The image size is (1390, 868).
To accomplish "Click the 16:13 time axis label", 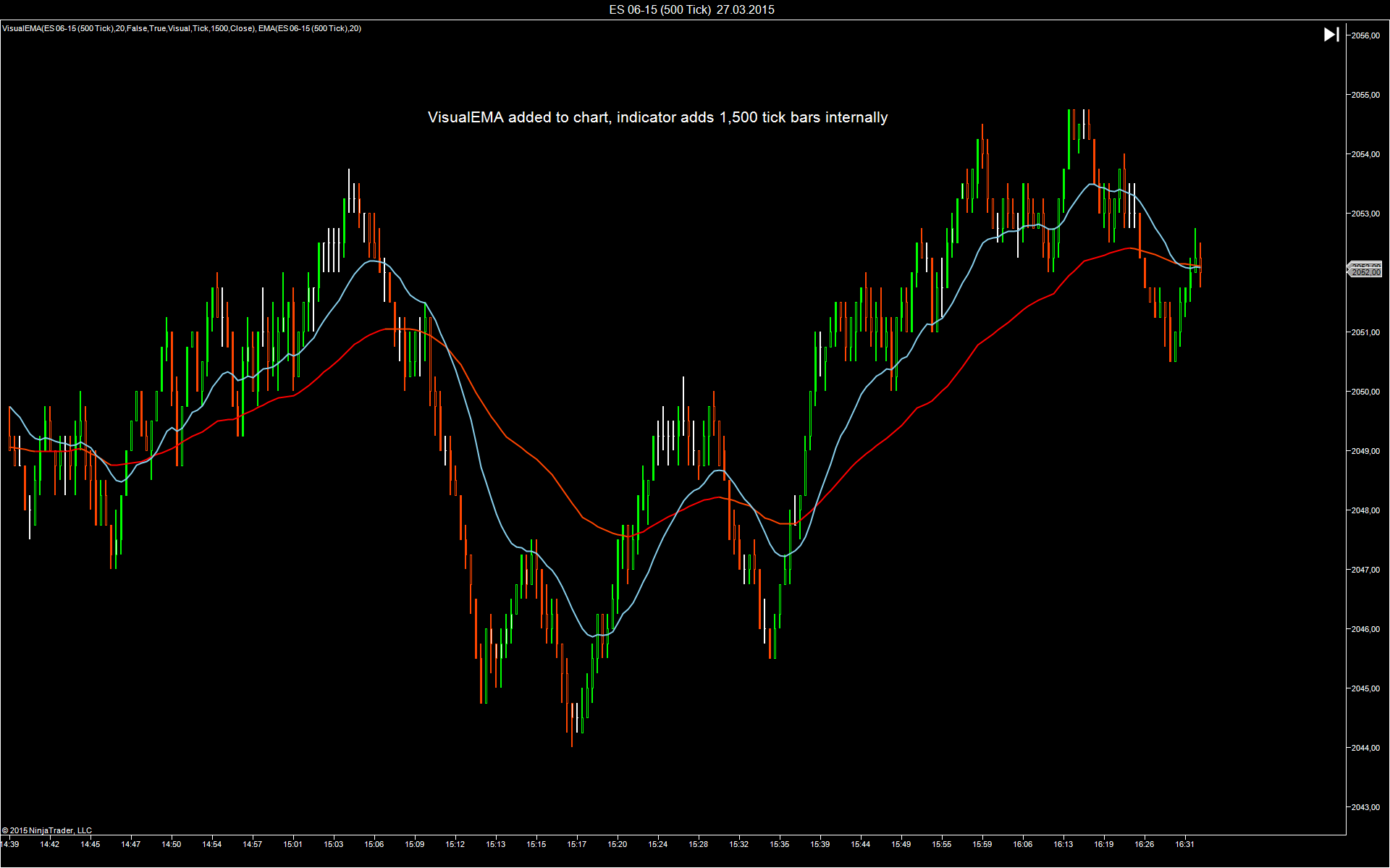I will pyautogui.click(x=1063, y=844).
